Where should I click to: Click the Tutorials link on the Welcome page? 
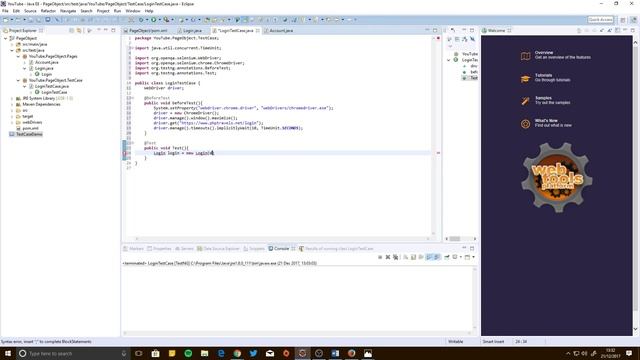543,75
